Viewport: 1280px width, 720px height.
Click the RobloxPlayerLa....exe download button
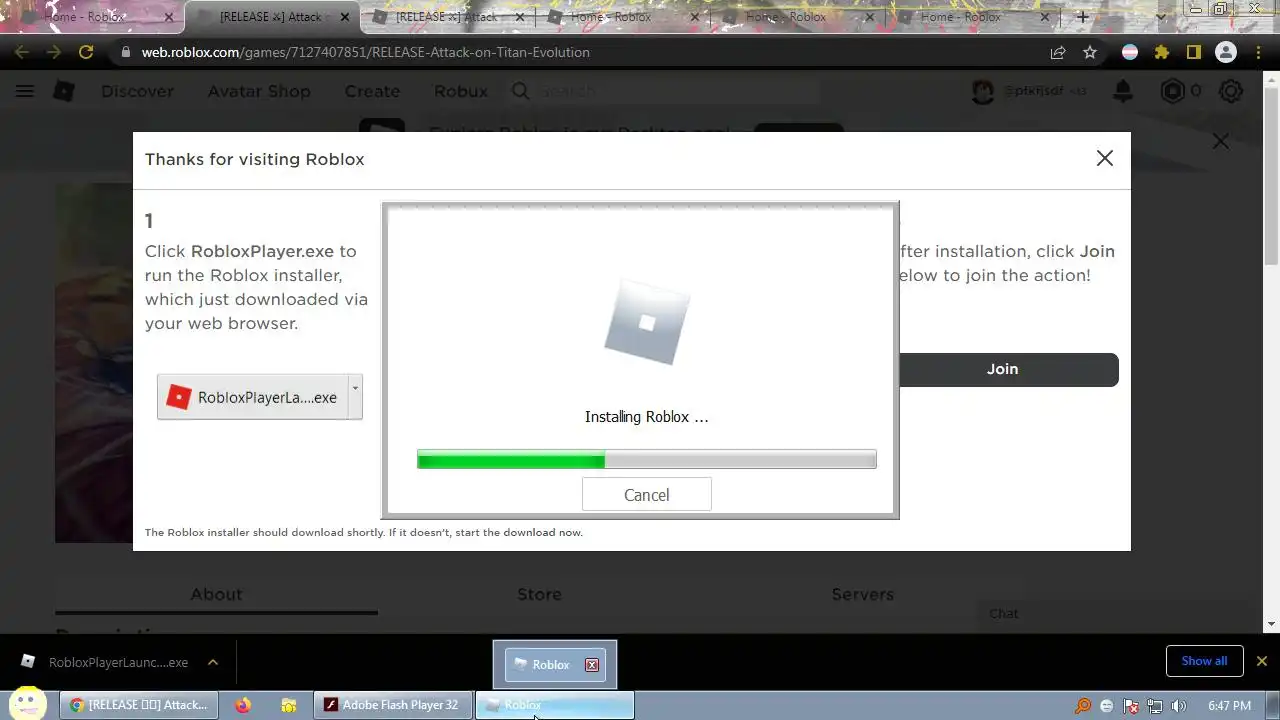coord(252,397)
